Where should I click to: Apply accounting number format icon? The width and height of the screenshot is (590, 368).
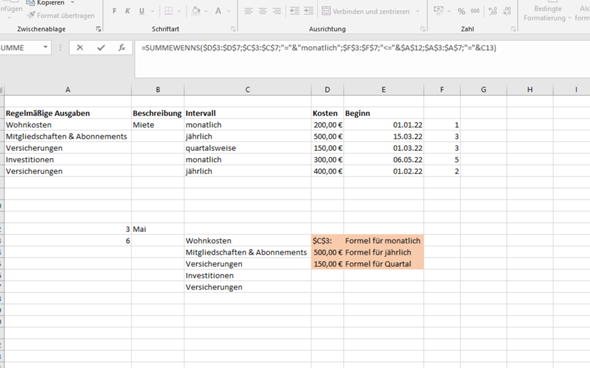[438, 11]
